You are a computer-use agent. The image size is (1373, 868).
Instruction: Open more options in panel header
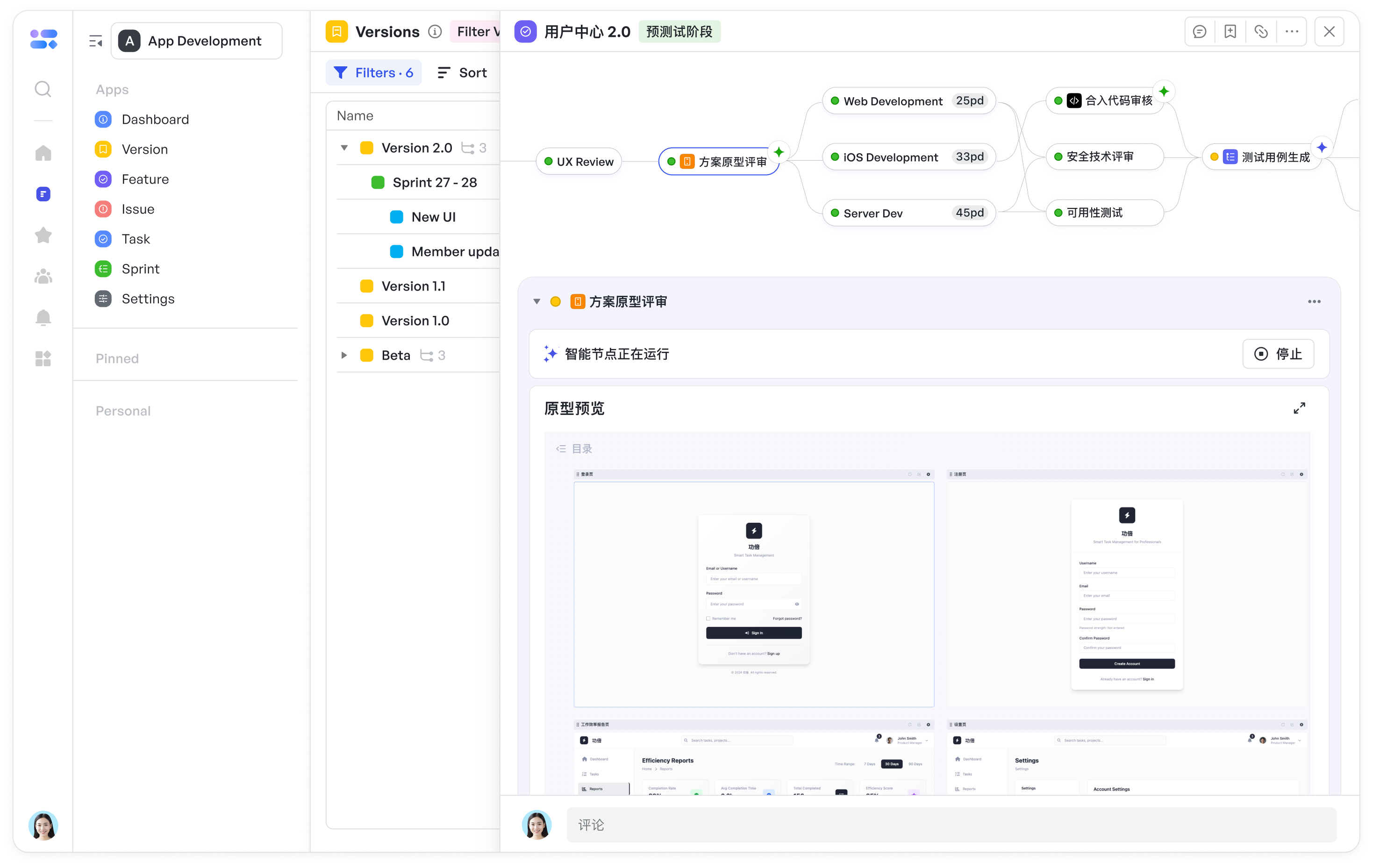pyautogui.click(x=1292, y=32)
